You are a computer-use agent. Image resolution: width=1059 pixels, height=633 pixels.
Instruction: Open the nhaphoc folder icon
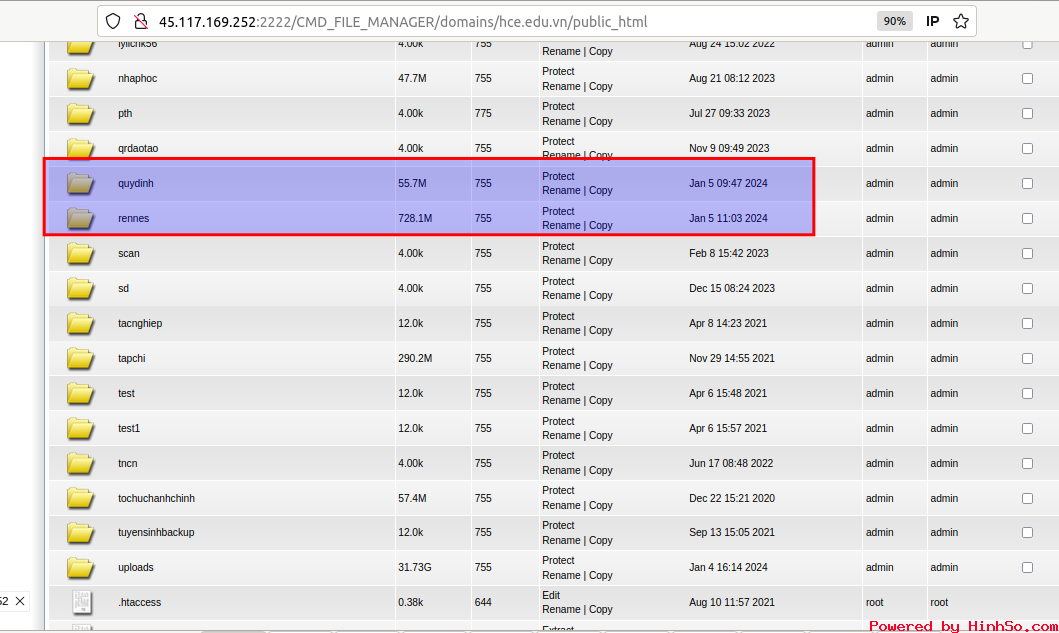(x=80, y=78)
